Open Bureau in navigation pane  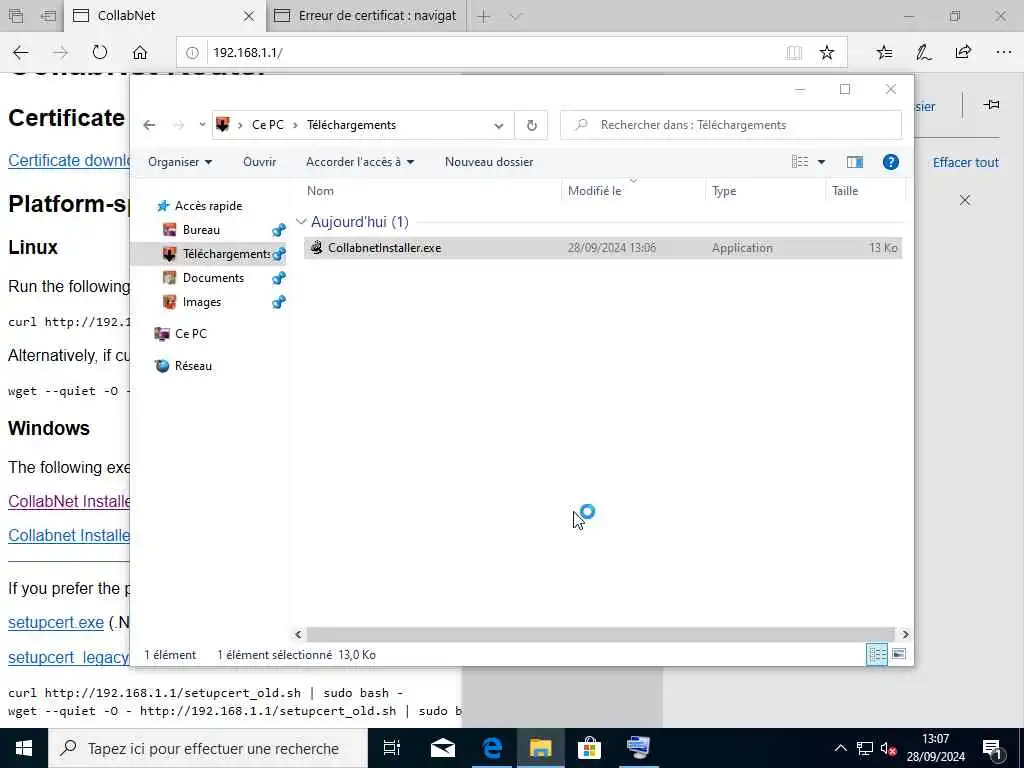point(201,230)
